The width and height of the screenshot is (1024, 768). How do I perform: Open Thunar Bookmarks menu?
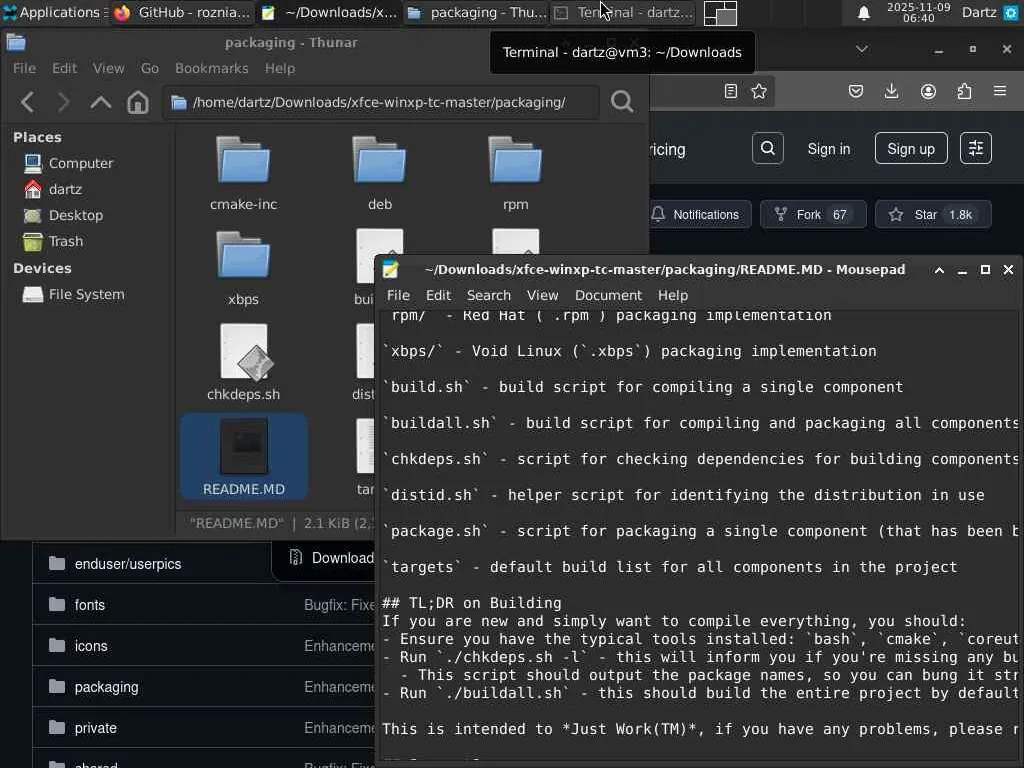[211, 68]
